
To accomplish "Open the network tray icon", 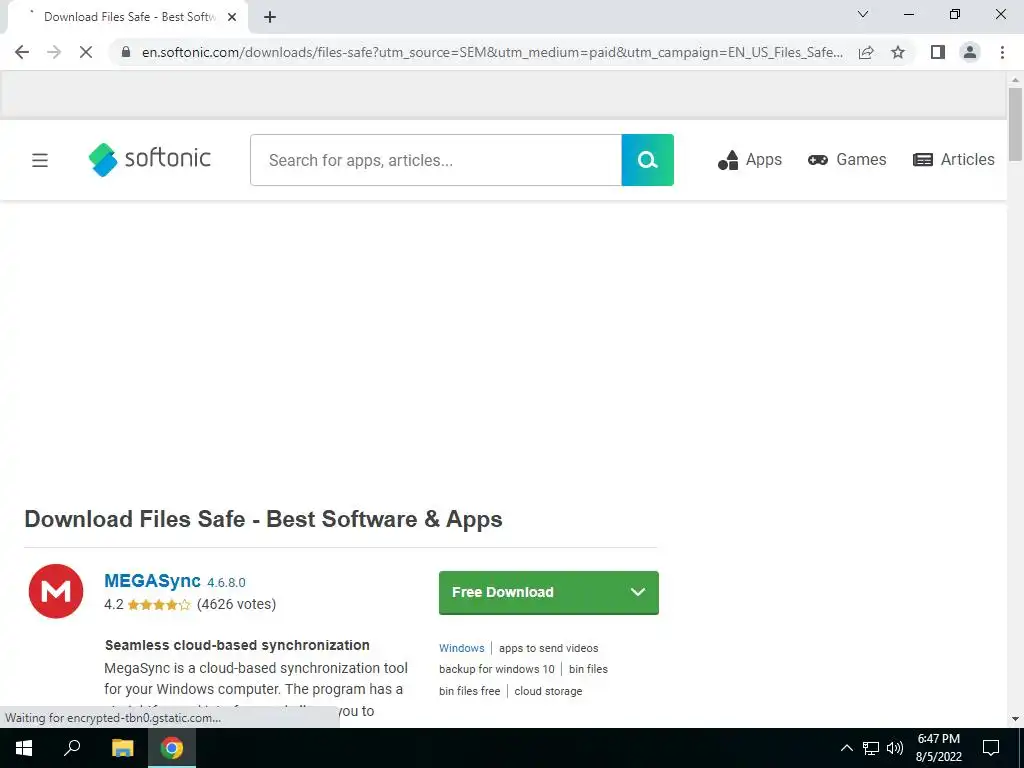I will tap(871, 748).
